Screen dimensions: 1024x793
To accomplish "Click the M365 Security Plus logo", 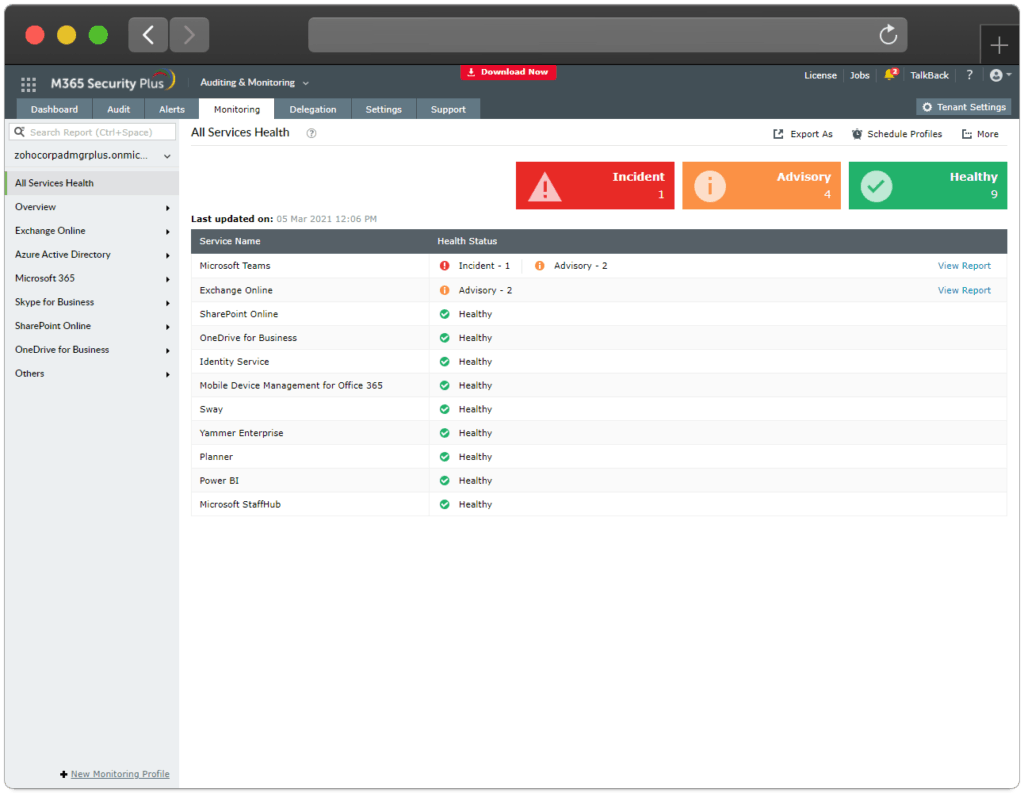I will tap(112, 82).
